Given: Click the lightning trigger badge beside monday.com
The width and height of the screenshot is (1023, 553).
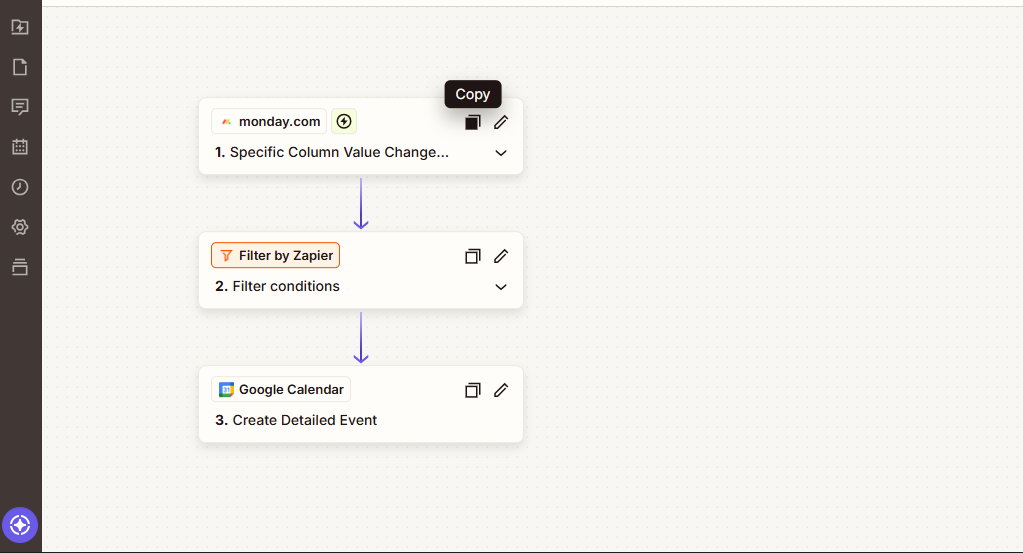Looking at the screenshot, I should [344, 122].
